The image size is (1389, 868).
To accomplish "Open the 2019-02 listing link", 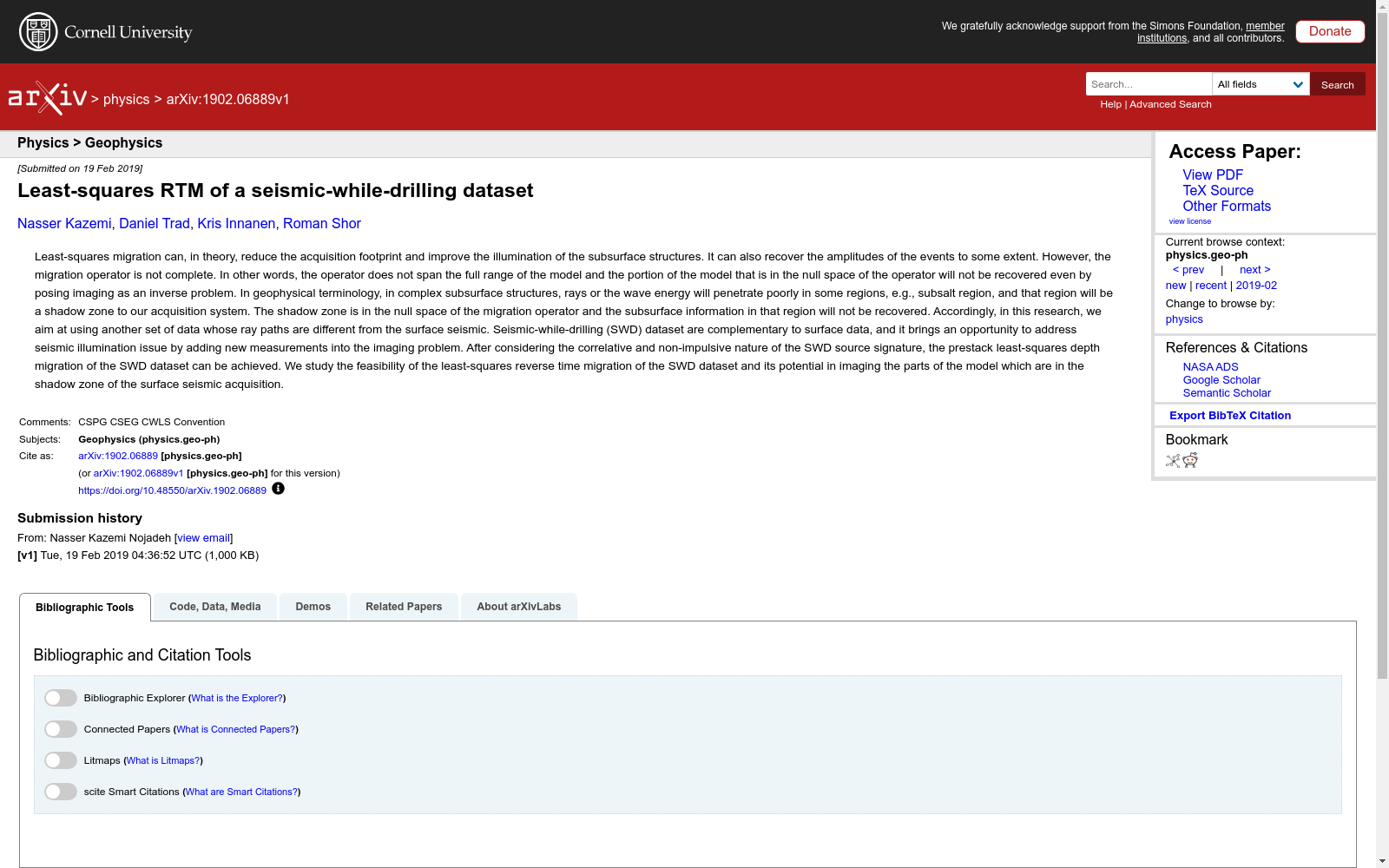I will point(1256,286).
